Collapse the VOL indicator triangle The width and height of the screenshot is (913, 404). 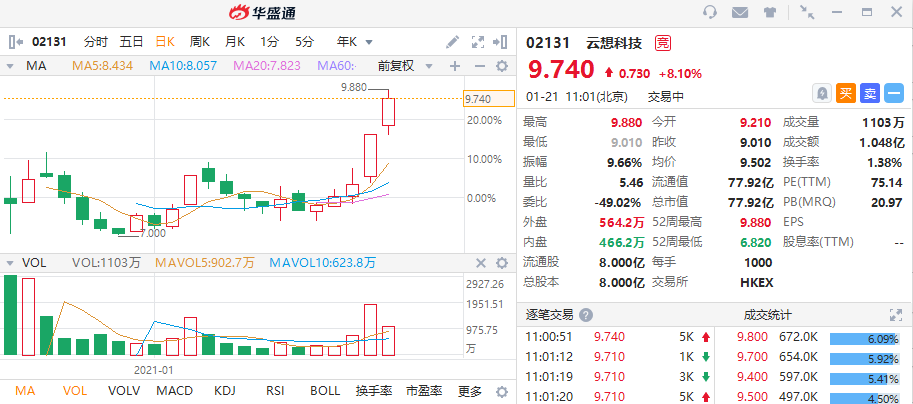[x=10, y=263]
